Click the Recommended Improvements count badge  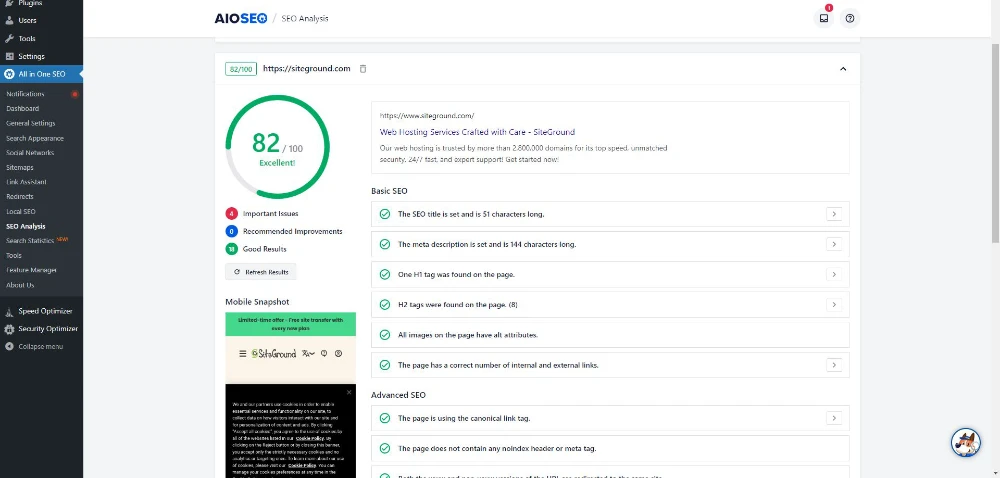coord(232,231)
